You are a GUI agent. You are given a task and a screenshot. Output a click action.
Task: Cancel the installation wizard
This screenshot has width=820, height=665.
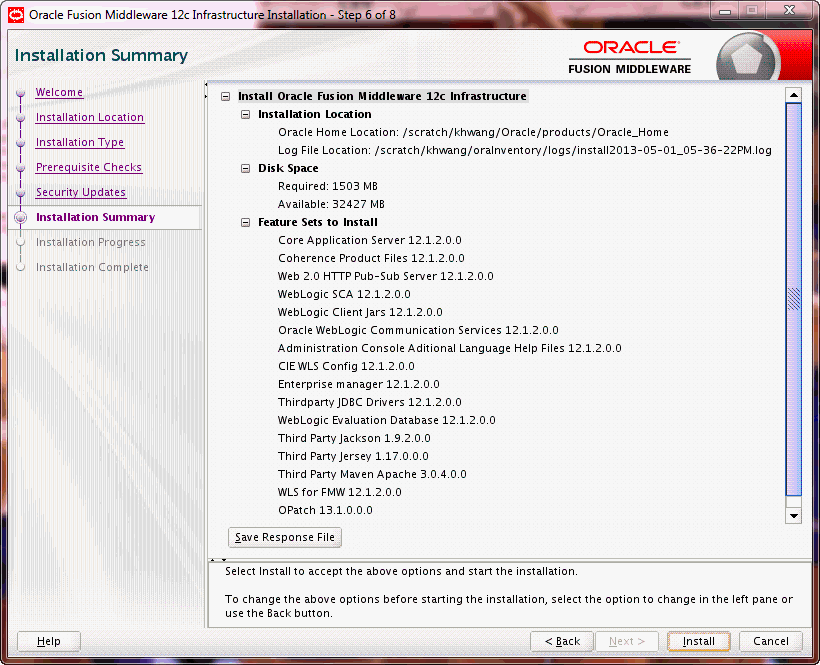click(x=771, y=641)
